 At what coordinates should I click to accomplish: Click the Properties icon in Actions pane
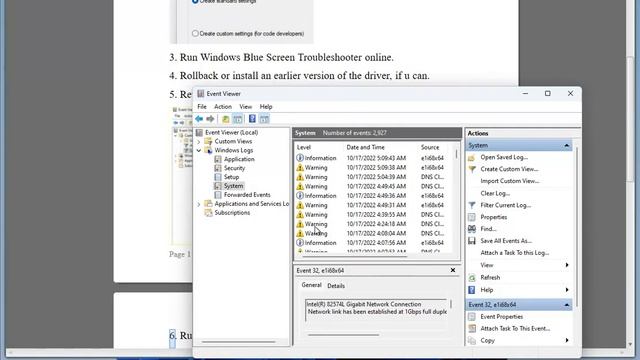point(472,217)
